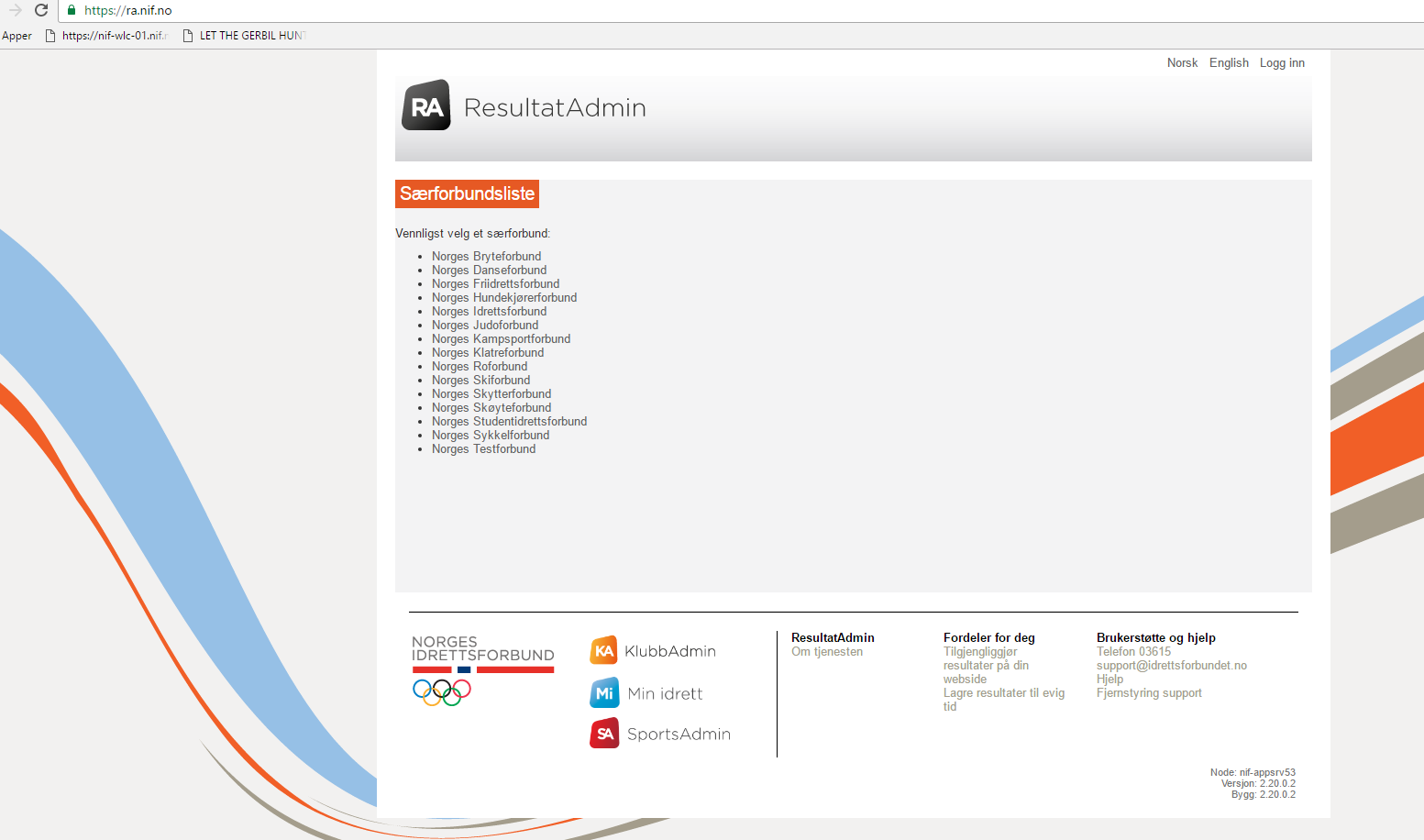Image resolution: width=1424 pixels, height=840 pixels.
Task: Open KlubbAdmin via the KA icon
Action: [x=604, y=650]
